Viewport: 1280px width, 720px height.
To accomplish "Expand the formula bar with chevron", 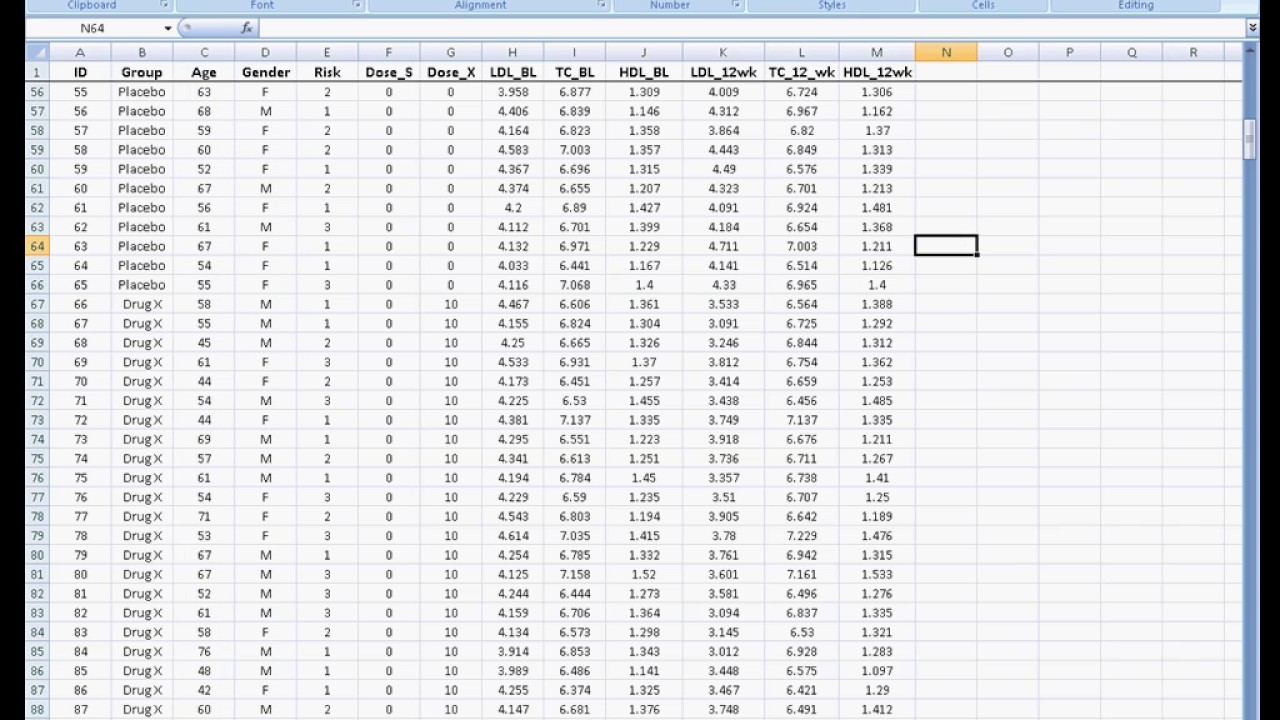I will click(x=1252, y=28).
